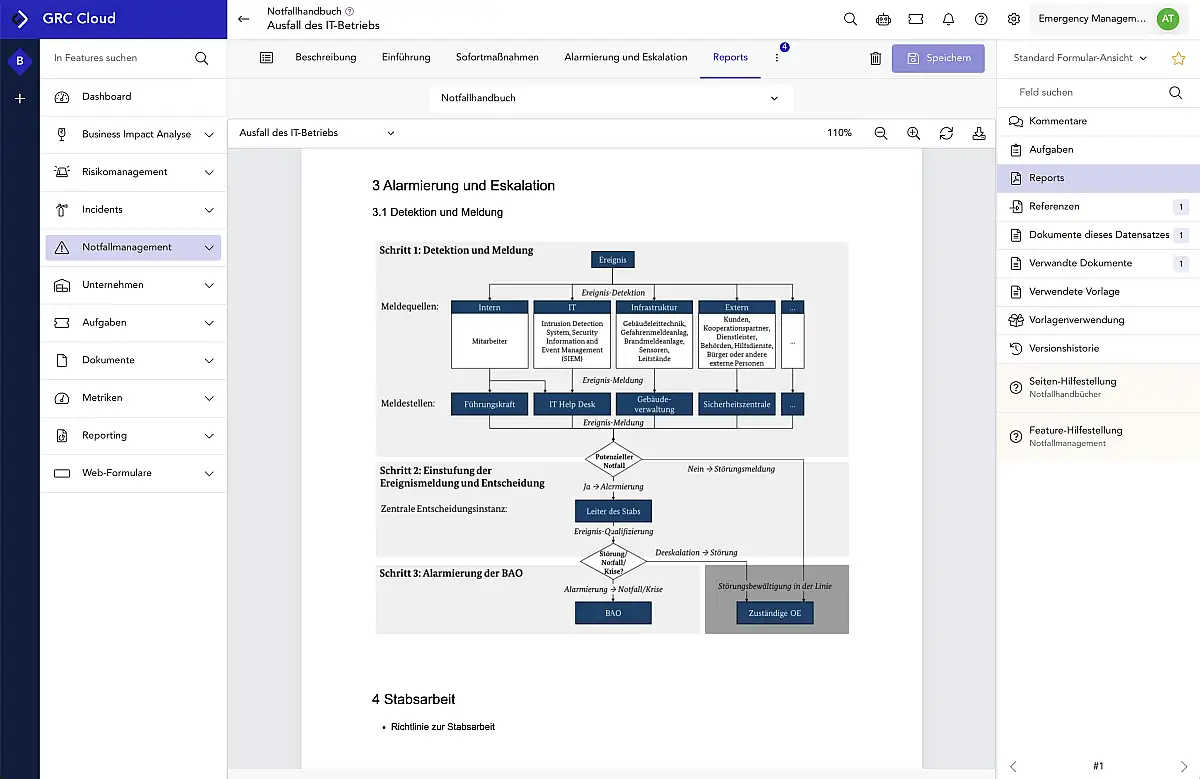The width and height of the screenshot is (1200, 779).
Task: Open the search magnifier in top bar
Action: pos(850,19)
